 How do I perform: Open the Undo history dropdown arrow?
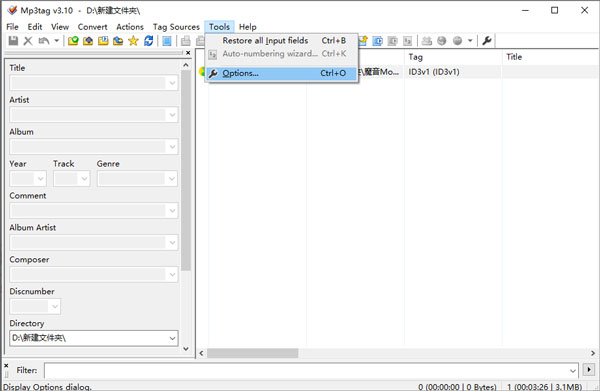[56, 41]
